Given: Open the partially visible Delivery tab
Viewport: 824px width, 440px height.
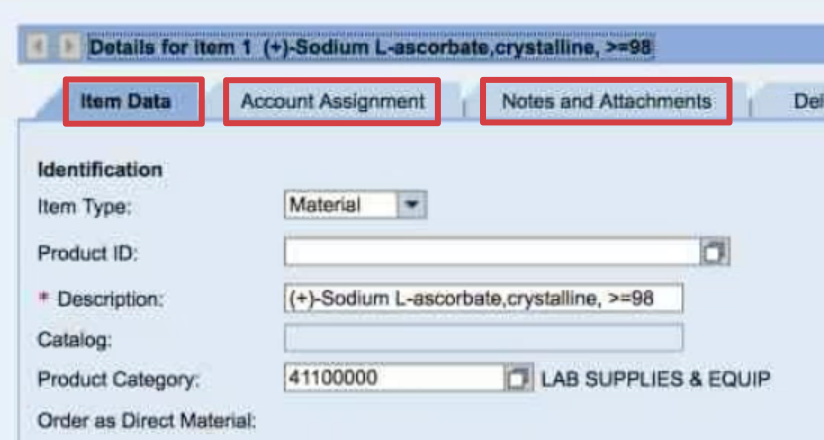Looking at the screenshot, I should pyautogui.click(x=808, y=101).
